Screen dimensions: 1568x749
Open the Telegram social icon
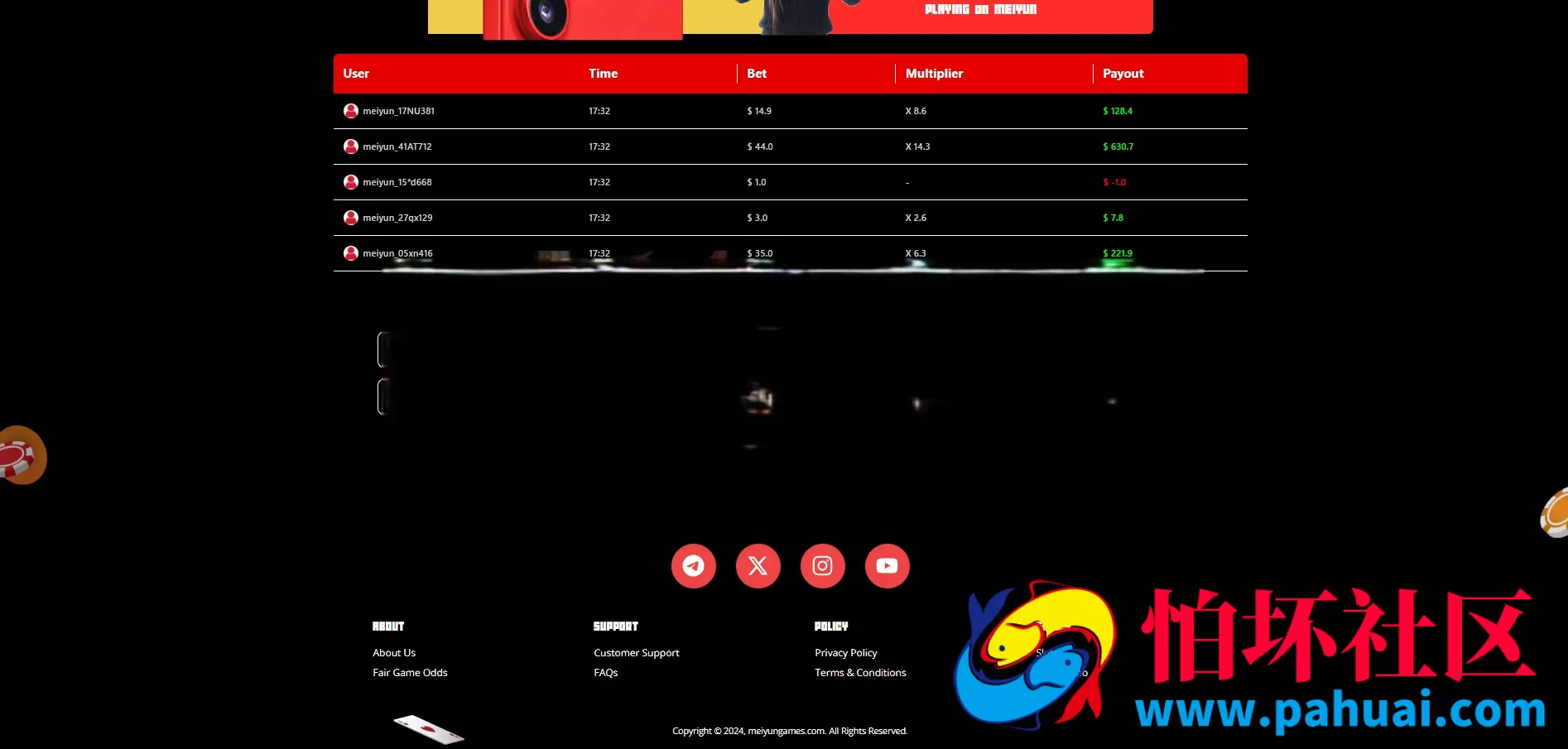pos(694,566)
